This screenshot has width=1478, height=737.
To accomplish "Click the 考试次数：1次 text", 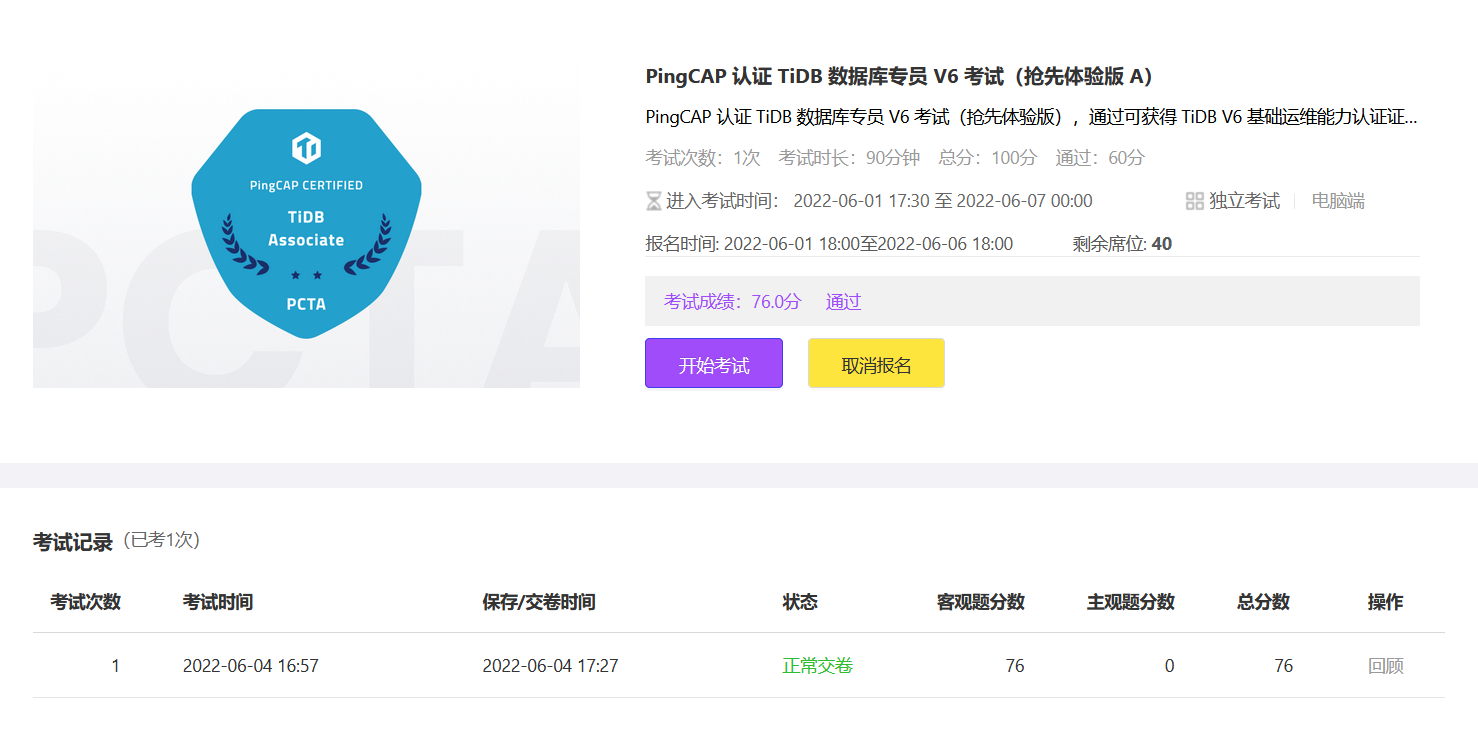I will (x=703, y=158).
